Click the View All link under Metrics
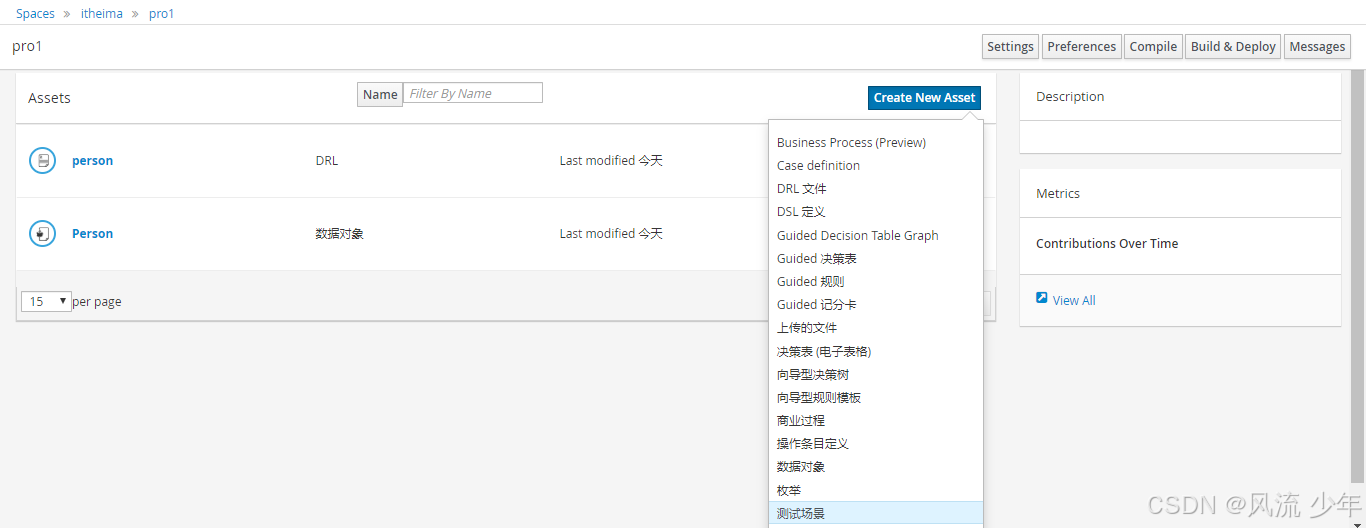1366x528 pixels. coord(1074,300)
